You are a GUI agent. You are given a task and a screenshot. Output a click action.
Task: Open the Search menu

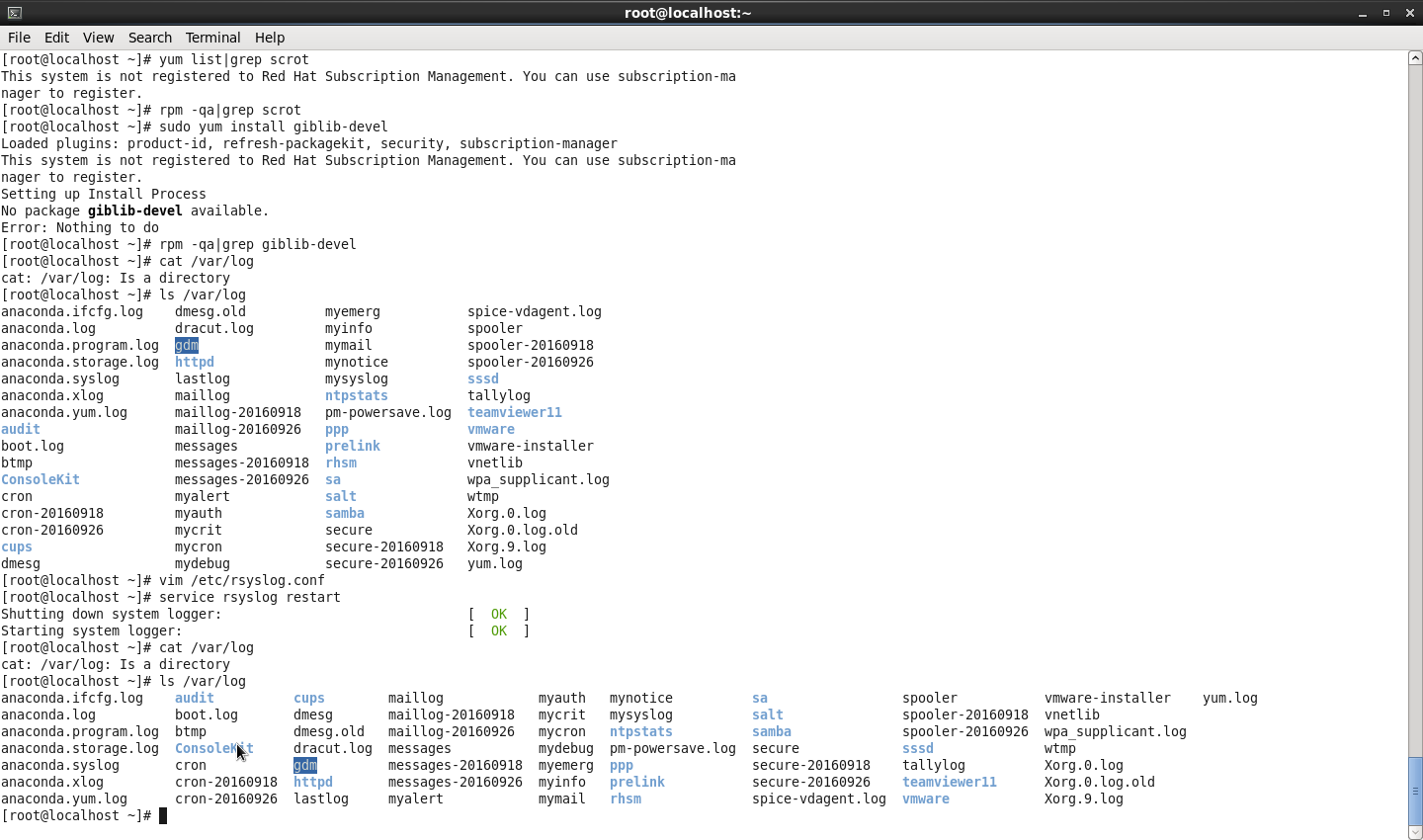(x=150, y=38)
